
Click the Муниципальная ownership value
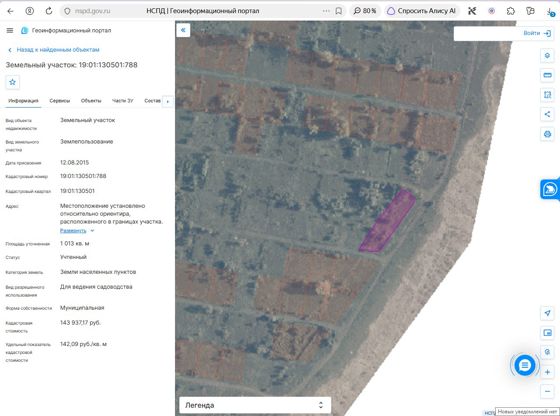(82, 308)
